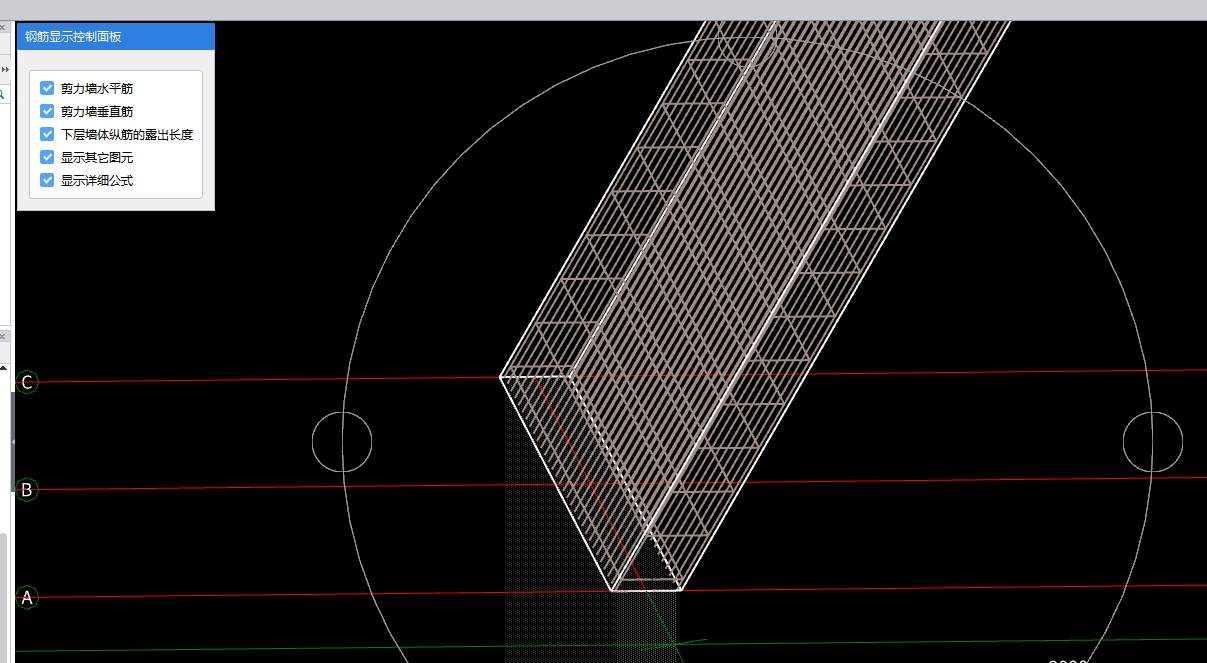Select axis label B marker
Image resolution: width=1207 pixels, height=663 pixels.
tap(27, 490)
